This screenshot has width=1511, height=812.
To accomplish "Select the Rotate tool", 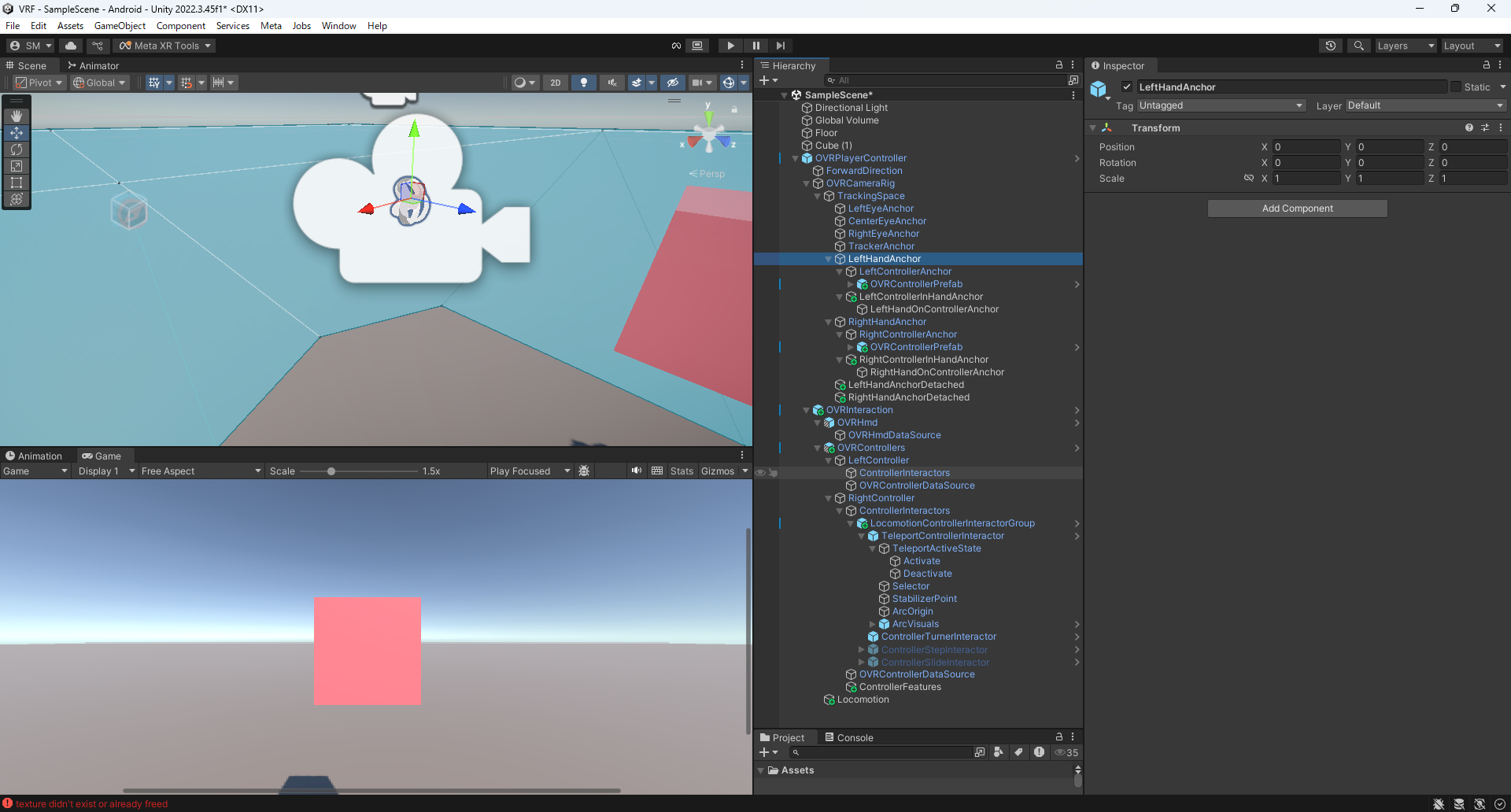I will point(17,149).
